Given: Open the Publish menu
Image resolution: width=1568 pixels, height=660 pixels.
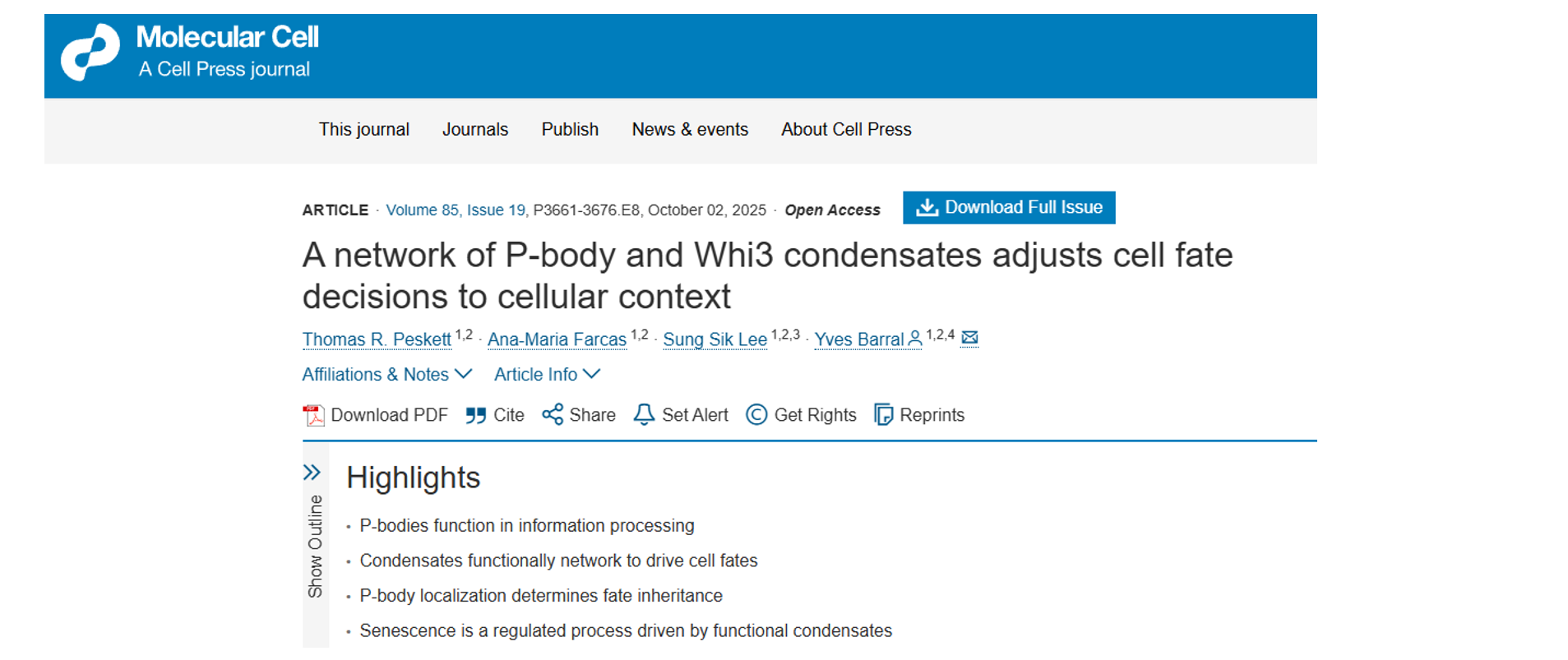Looking at the screenshot, I should (x=570, y=130).
